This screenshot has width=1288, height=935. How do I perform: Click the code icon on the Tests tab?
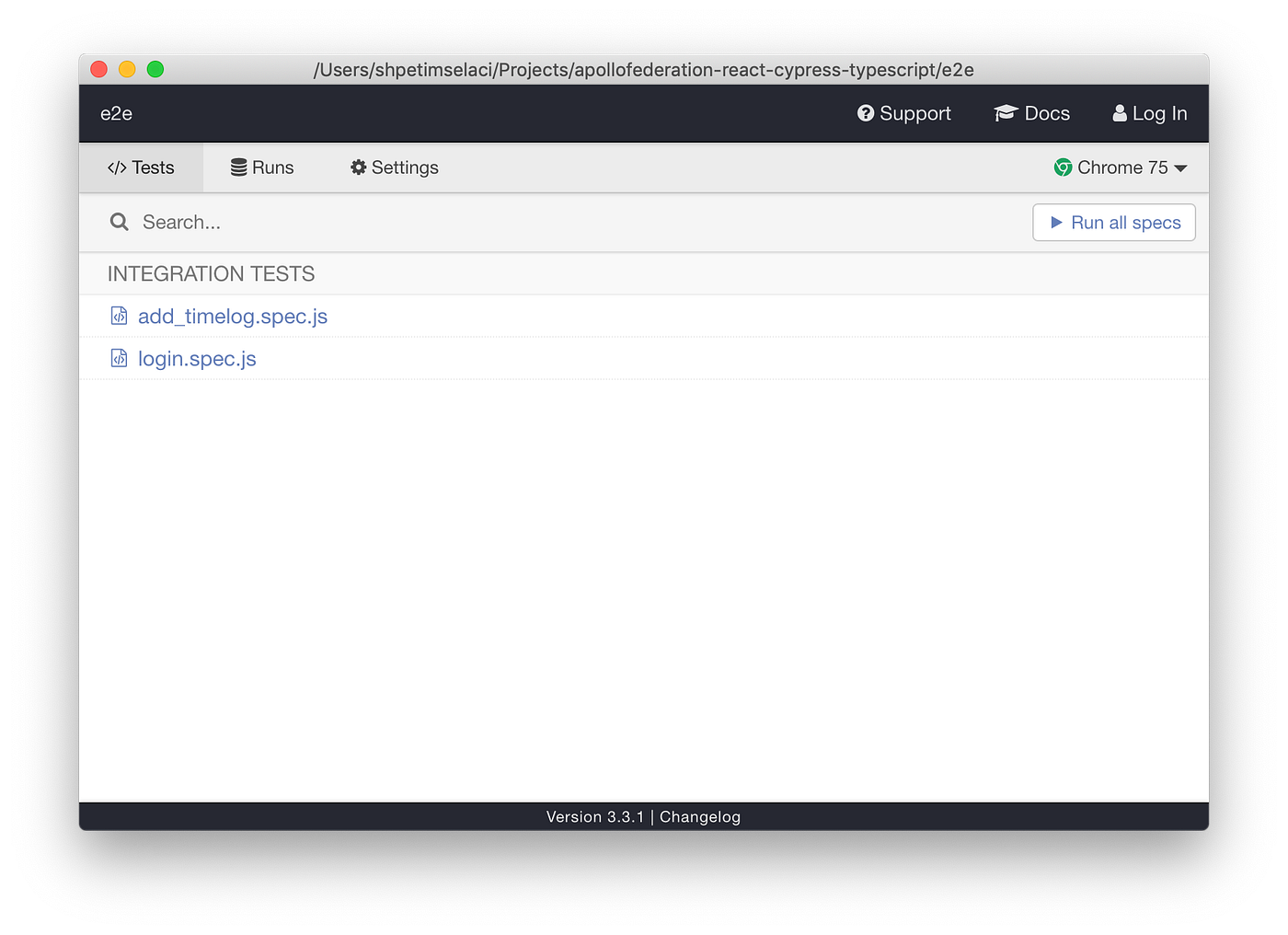point(118,167)
